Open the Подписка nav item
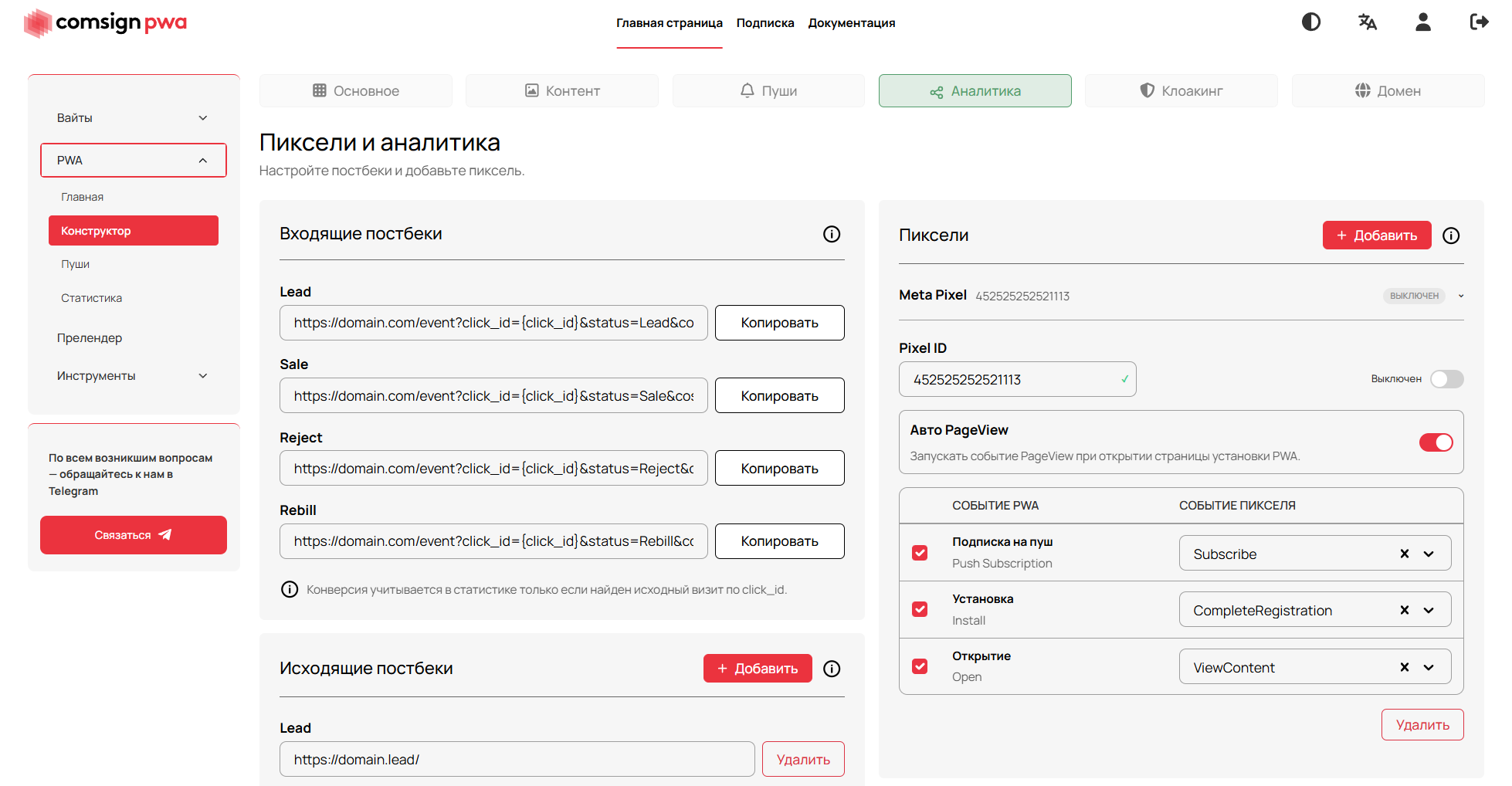The width and height of the screenshot is (1512, 786). (765, 23)
